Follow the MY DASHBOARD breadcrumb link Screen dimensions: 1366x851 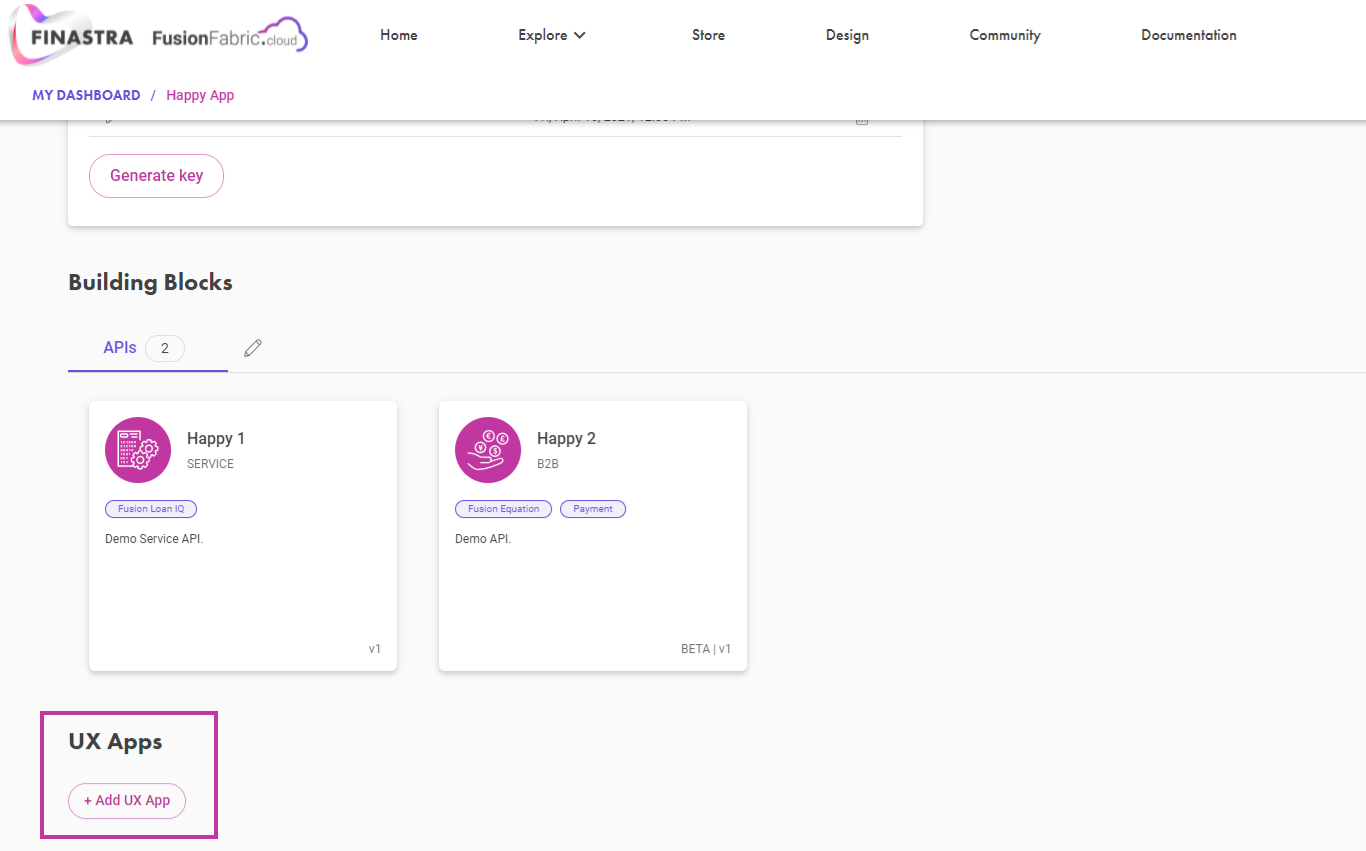pyautogui.click(x=86, y=95)
